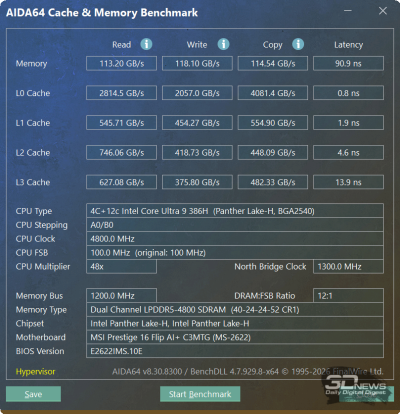The height and width of the screenshot is (414, 400).
Task: Select the Memory Read 113.20 GB/s field
Action: coord(121,63)
